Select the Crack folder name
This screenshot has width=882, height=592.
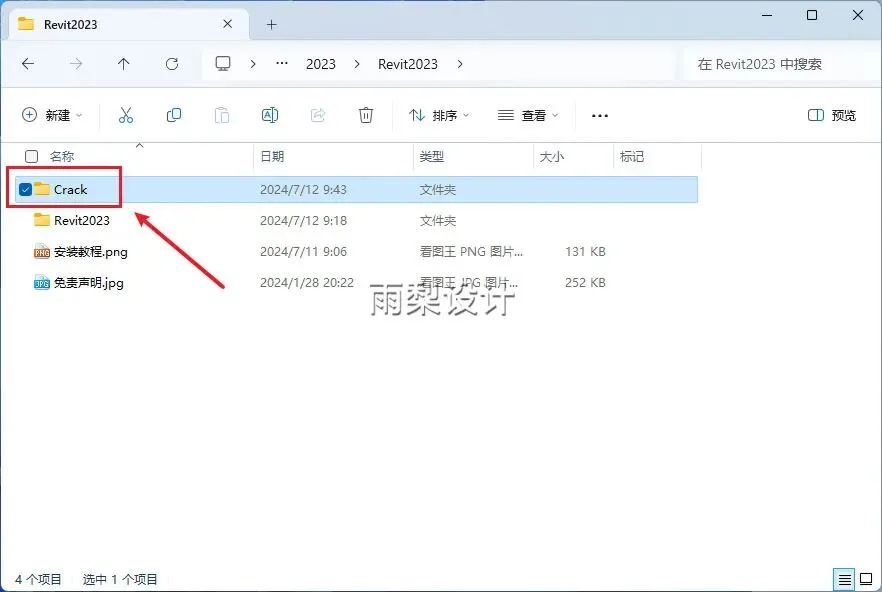click(70, 190)
